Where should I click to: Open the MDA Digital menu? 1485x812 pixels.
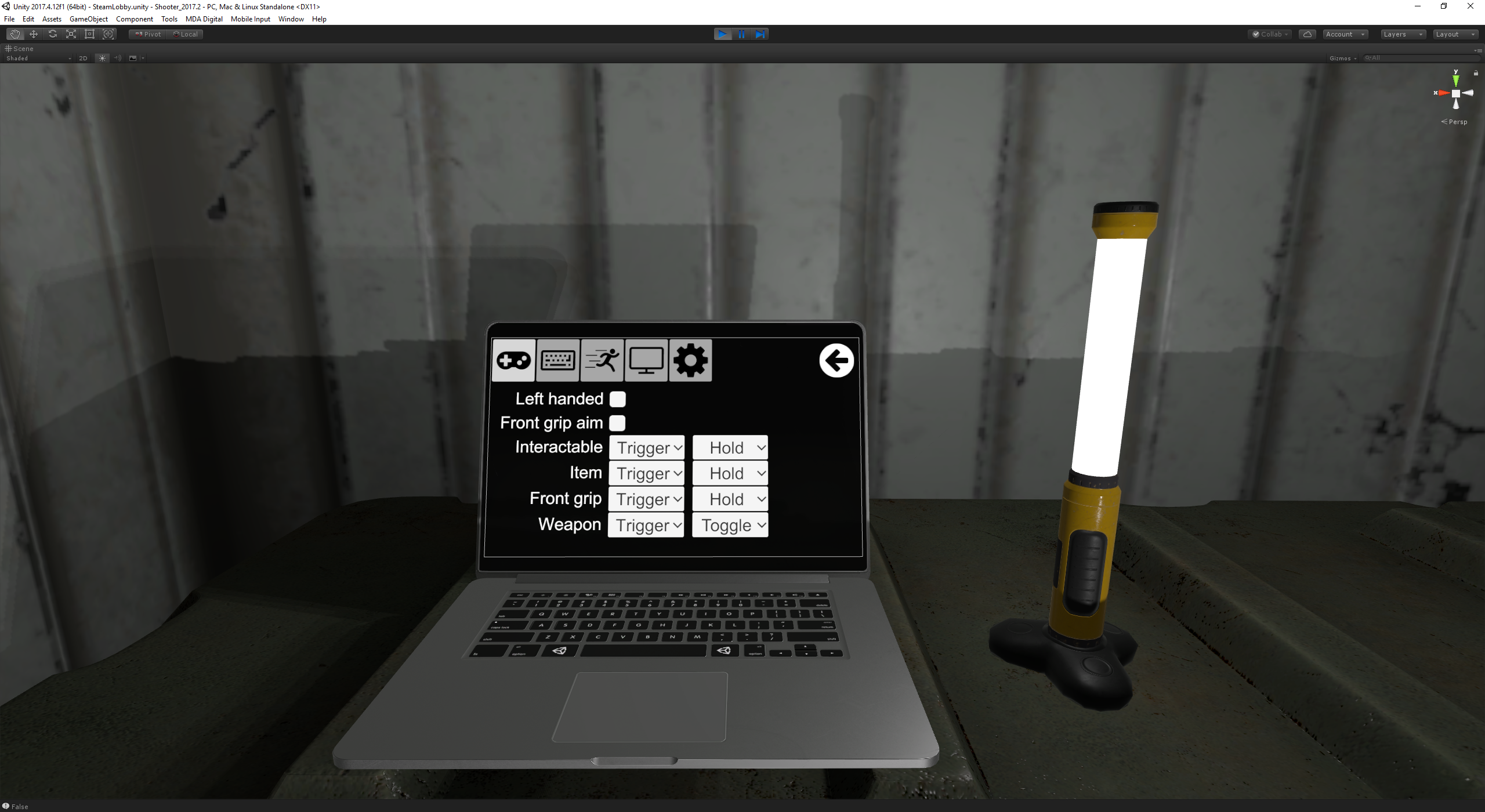tap(204, 19)
